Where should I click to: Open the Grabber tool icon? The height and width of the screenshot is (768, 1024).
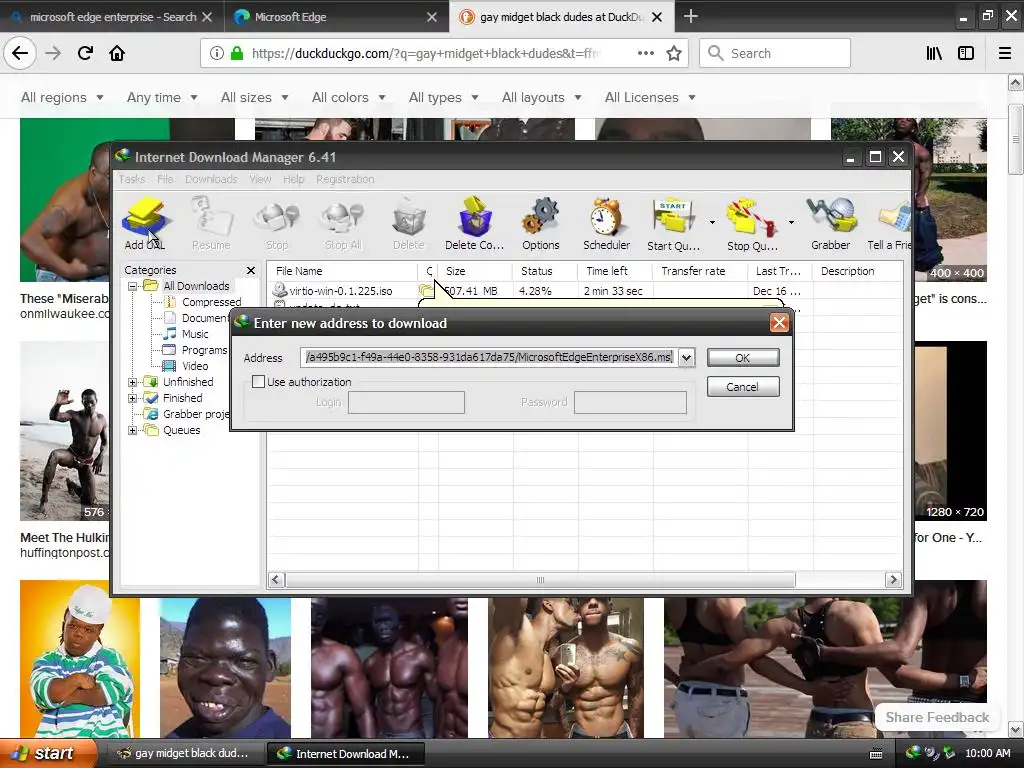click(831, 223)
